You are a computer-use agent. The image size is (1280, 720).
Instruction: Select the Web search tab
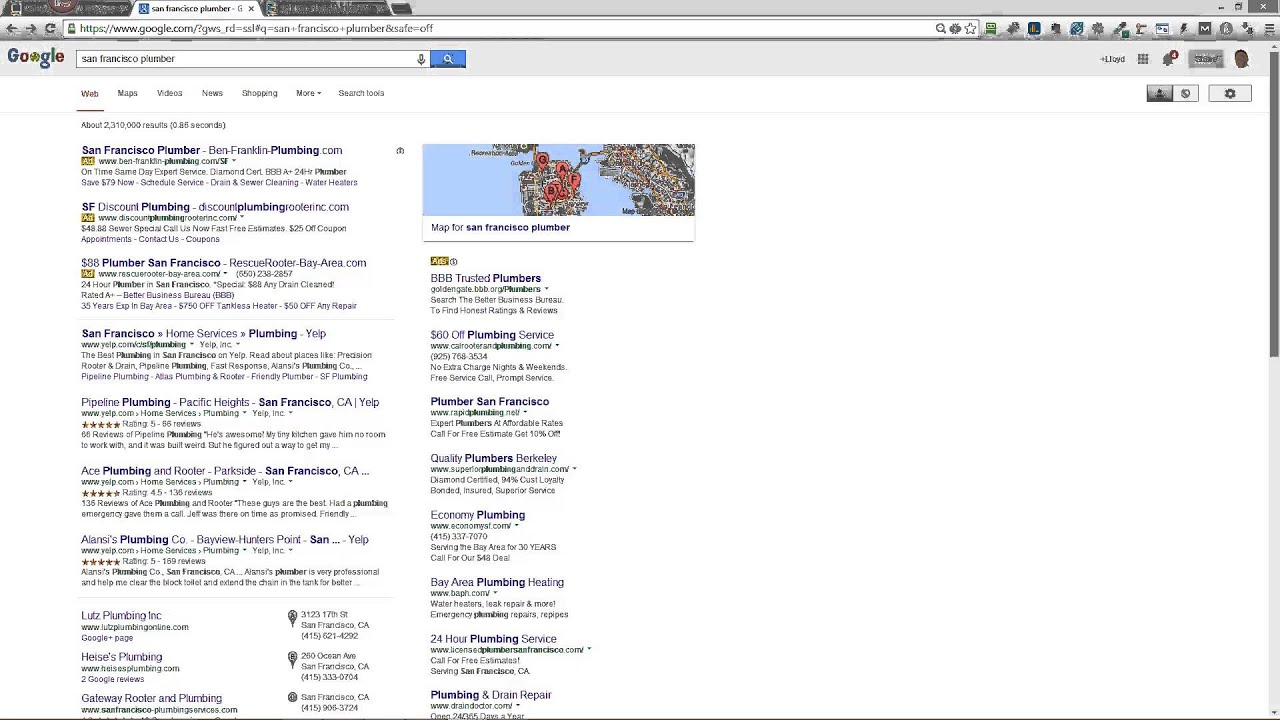click(90, 94)
